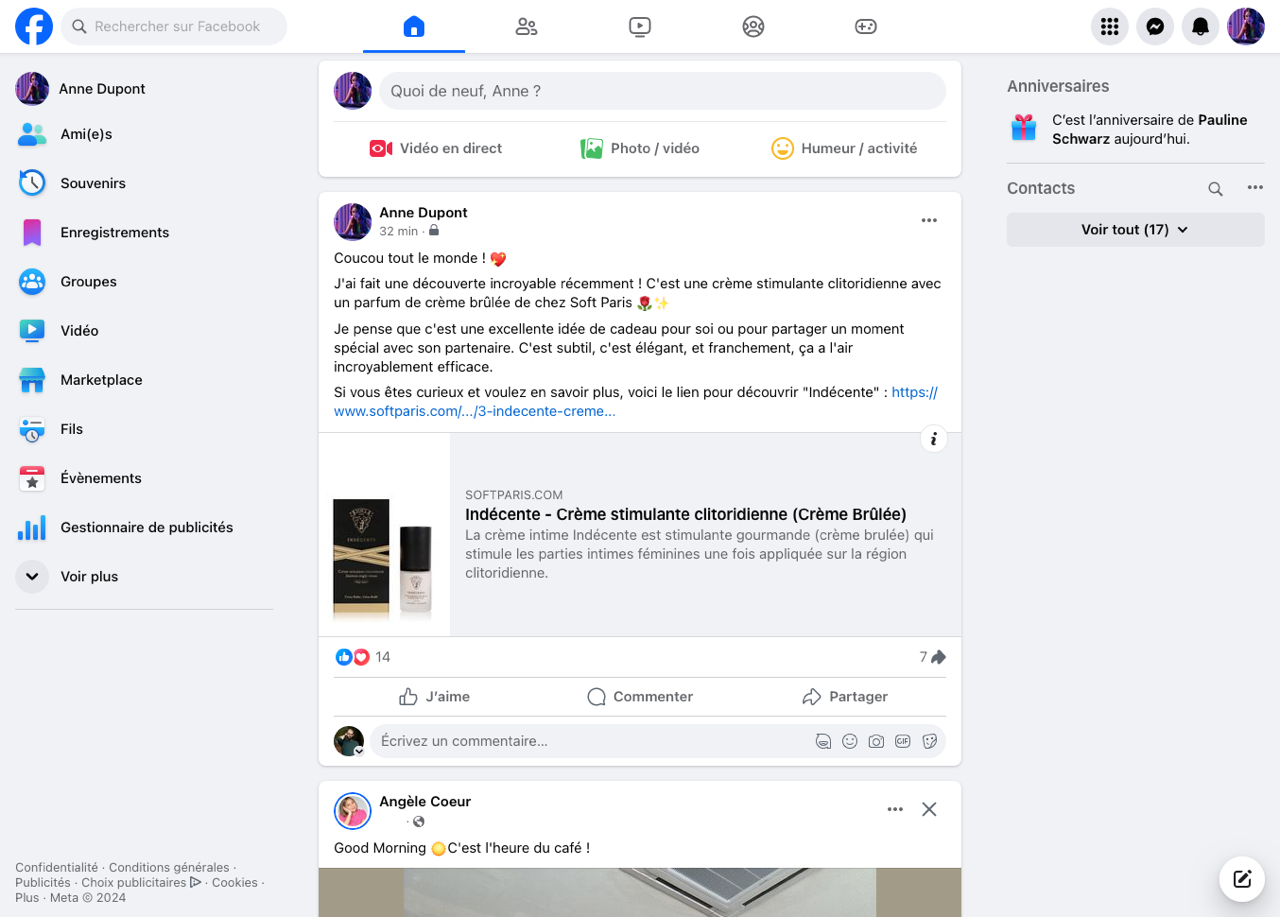Open Marketplace from the left sidebar
1280x917 pixels.
point(100,380)
